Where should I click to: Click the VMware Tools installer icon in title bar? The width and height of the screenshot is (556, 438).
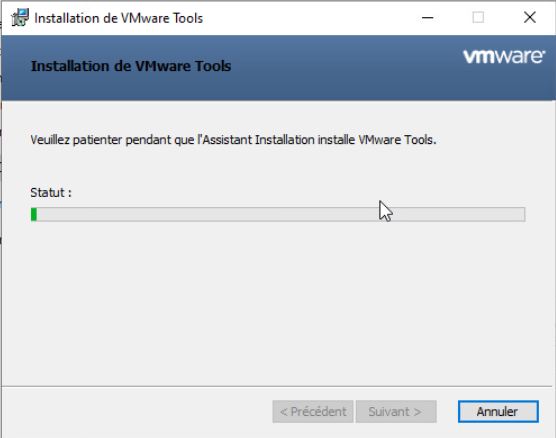[20, 17]
